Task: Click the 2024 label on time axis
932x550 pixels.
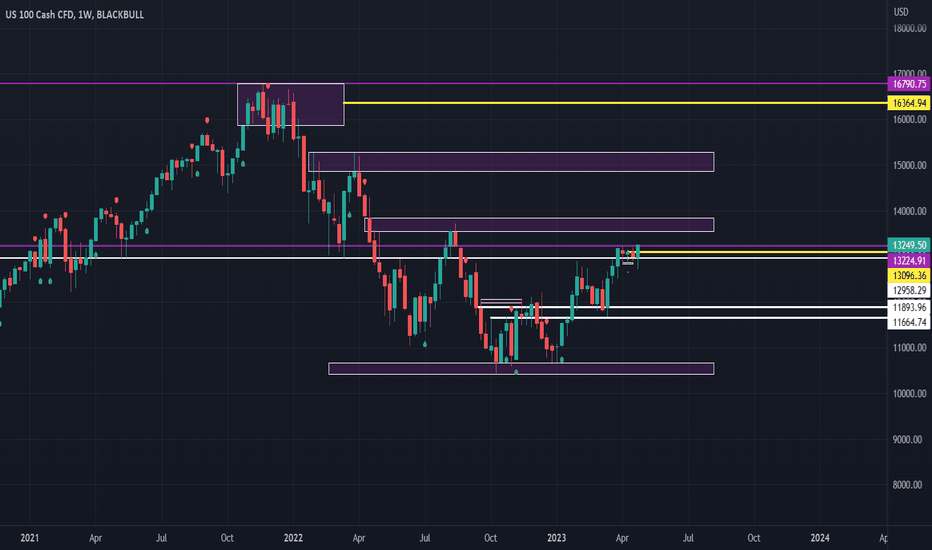Action: click(x=820, y=538)
